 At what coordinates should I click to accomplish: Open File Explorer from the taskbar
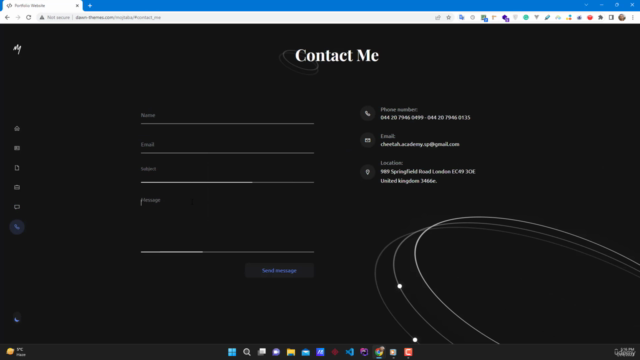(x=291, y=352)
